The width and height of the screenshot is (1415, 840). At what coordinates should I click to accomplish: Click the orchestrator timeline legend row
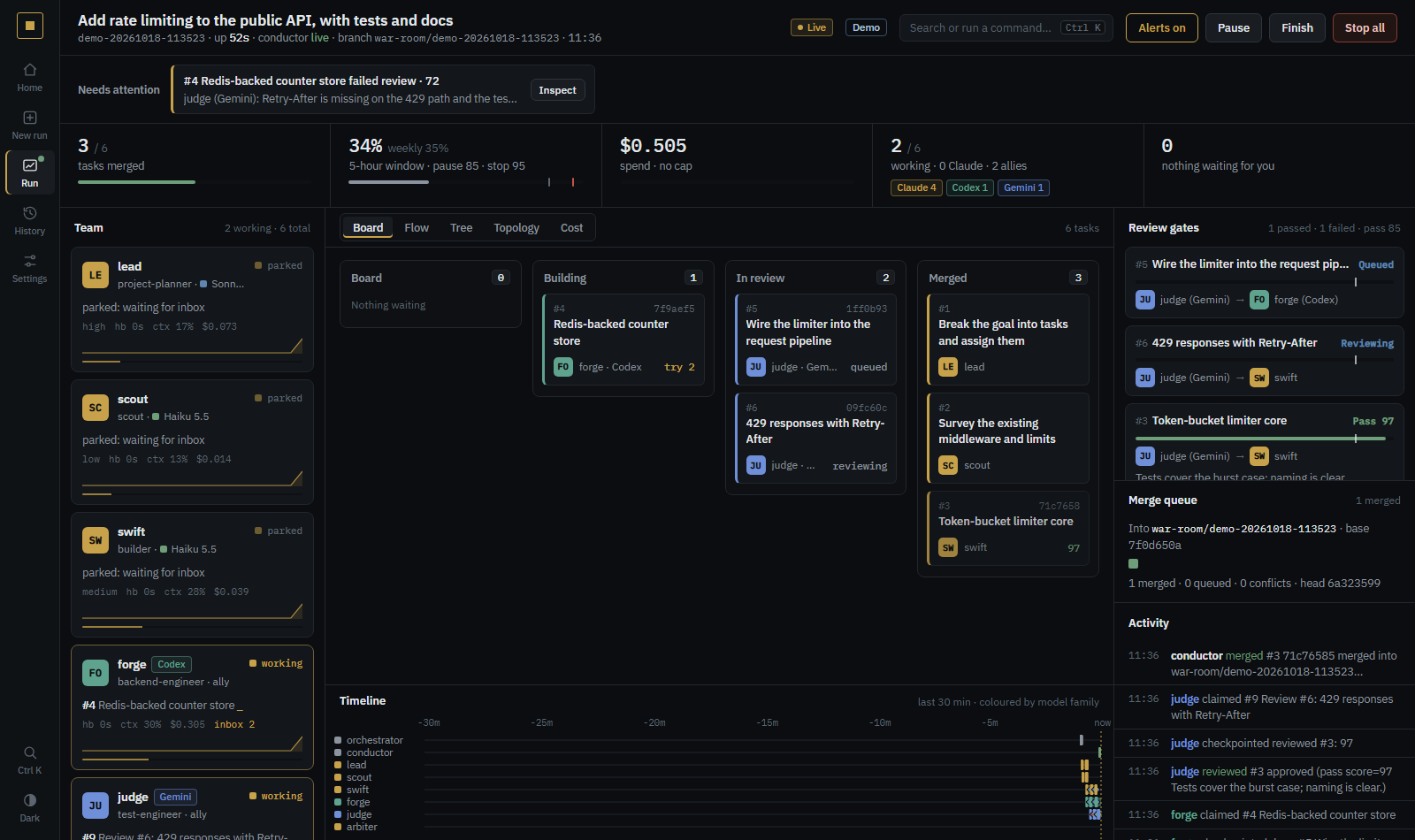pyautogui.click(x=369, y=740)
